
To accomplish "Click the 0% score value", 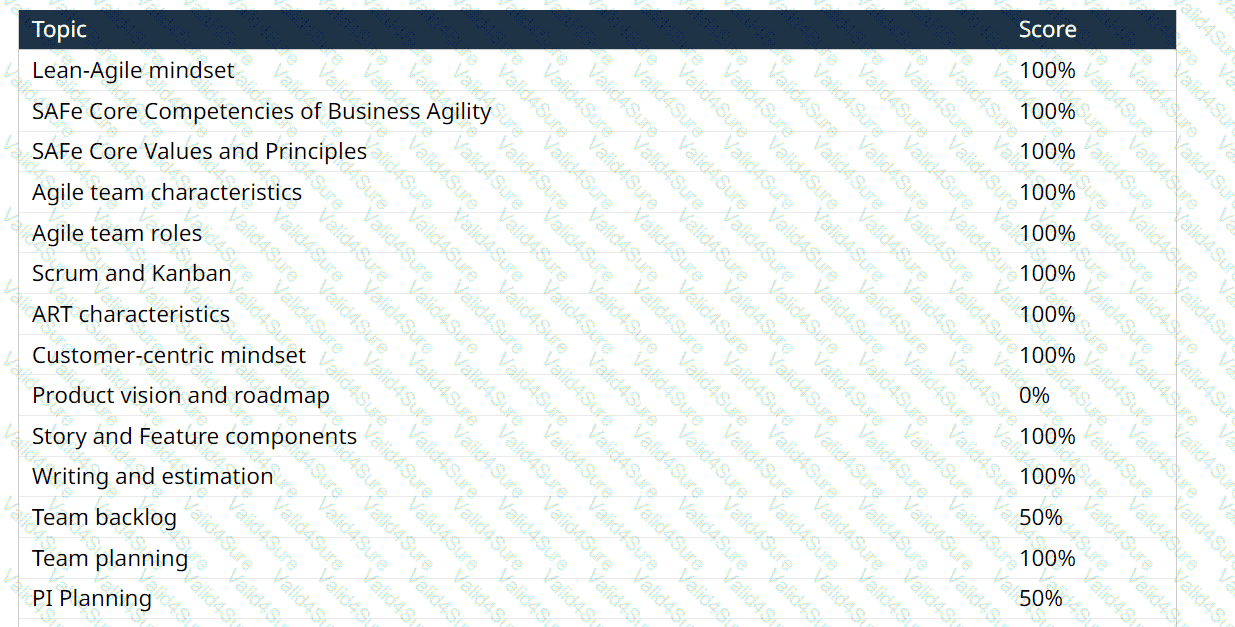I will pos(1034,395).
